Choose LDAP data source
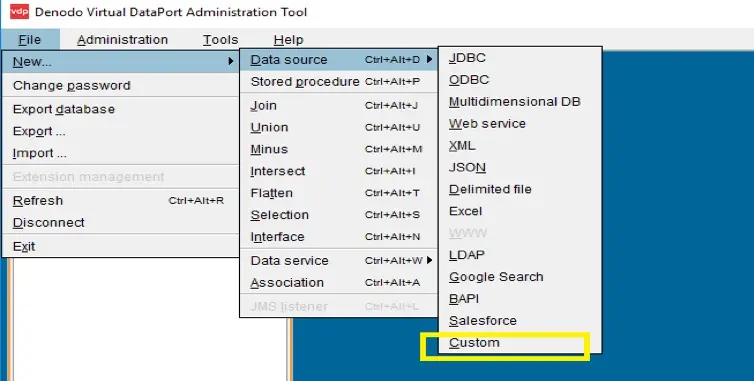The height and width of the screenshot is (381, 754). click(x=520, y=255)
